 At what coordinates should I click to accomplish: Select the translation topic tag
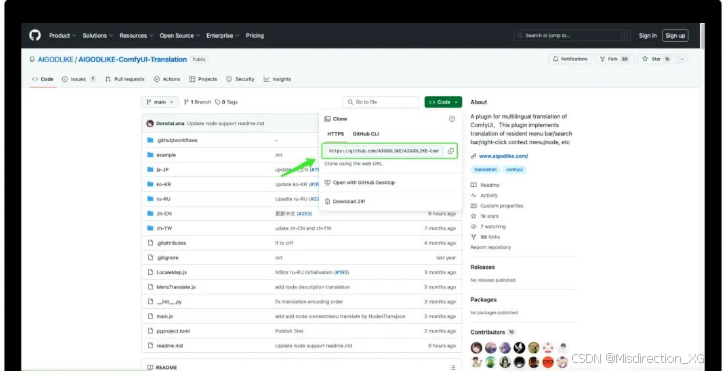tap(486, 170)
